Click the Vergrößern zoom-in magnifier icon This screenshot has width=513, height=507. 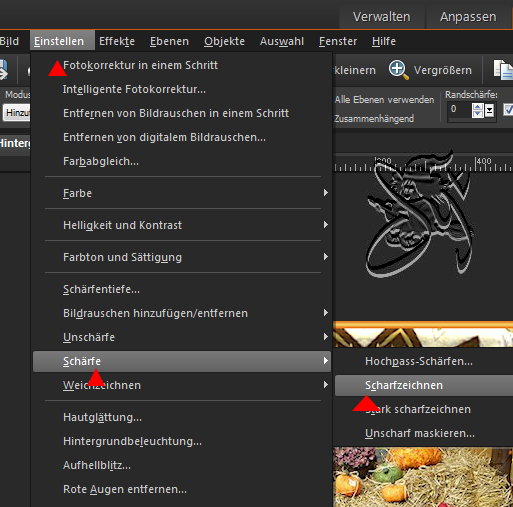coord(398,70)
